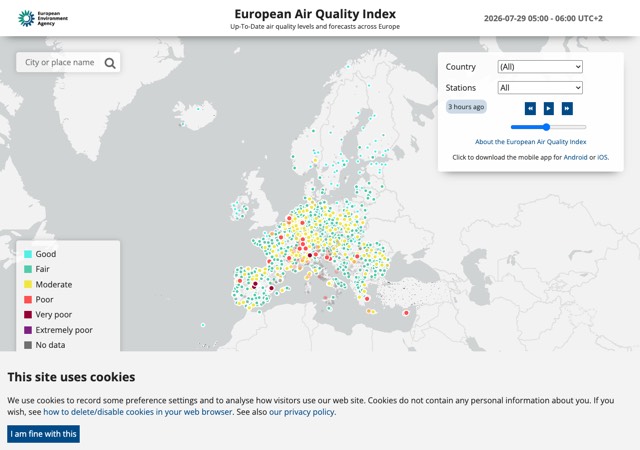Click the red station marker on Cyprus
This screenshot has width=640, height=450.
click(x=406, y=313)
